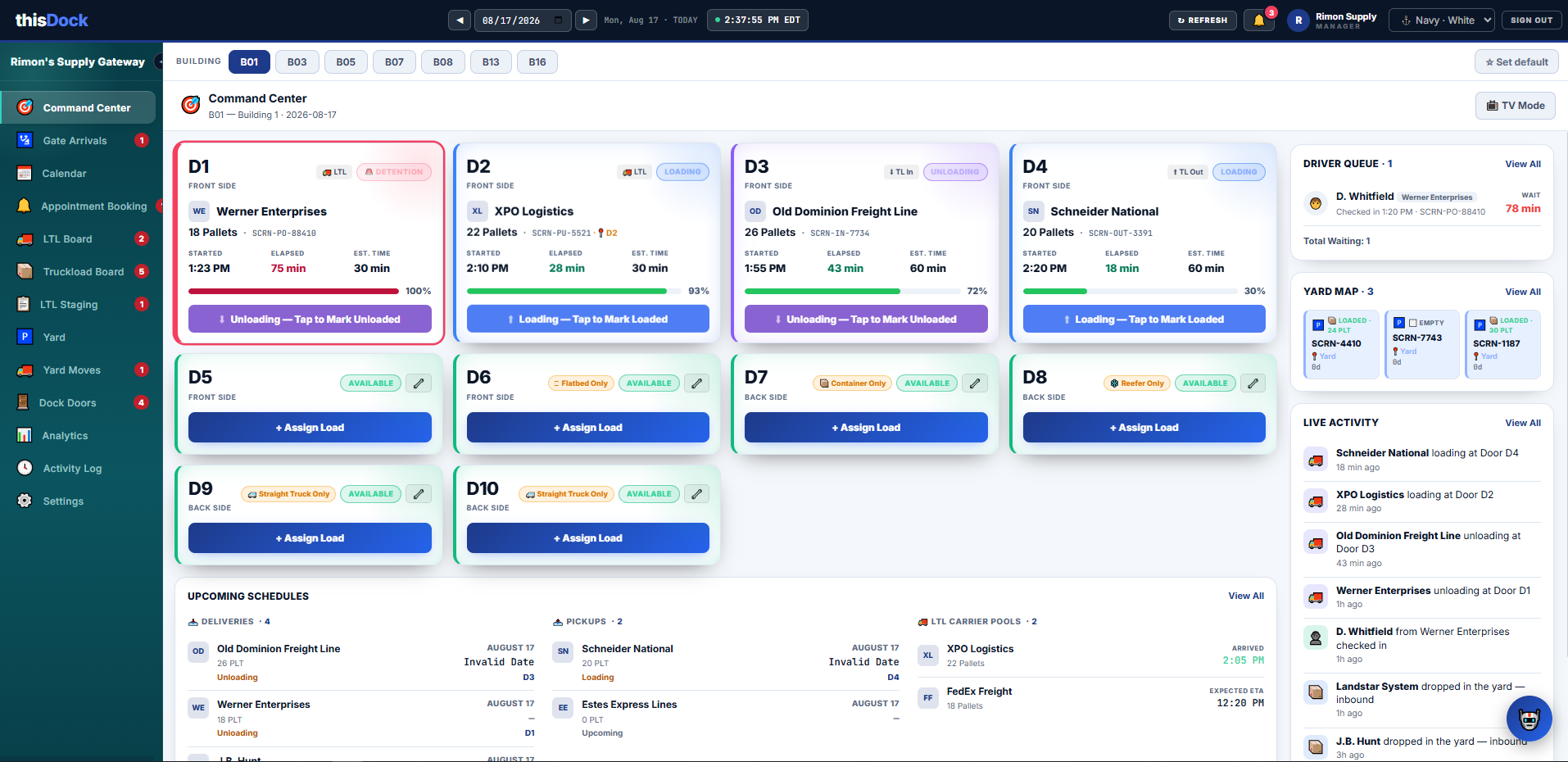This screenshot has width=1568, height=762.
Task: Select the Command Center sidebar item
Action: click(x=78, y=107)
